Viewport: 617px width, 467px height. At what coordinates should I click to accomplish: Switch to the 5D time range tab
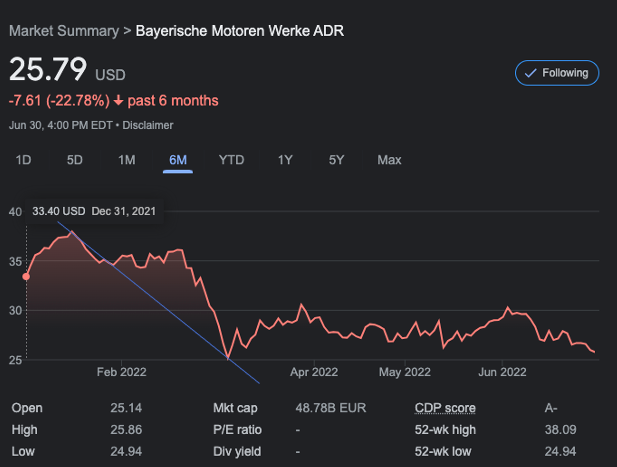click(x=74, y=160)
